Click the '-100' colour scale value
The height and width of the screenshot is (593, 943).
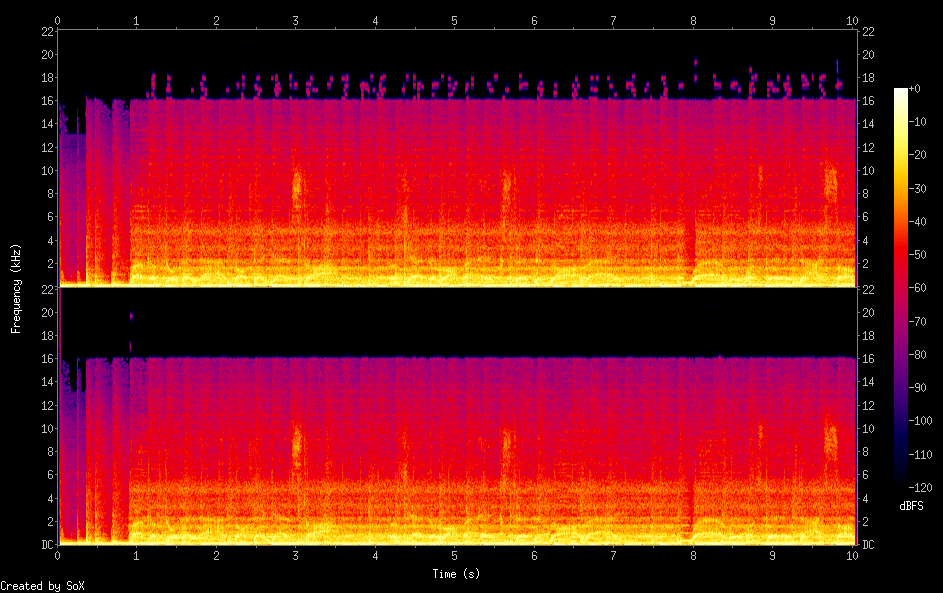(920, 420)
